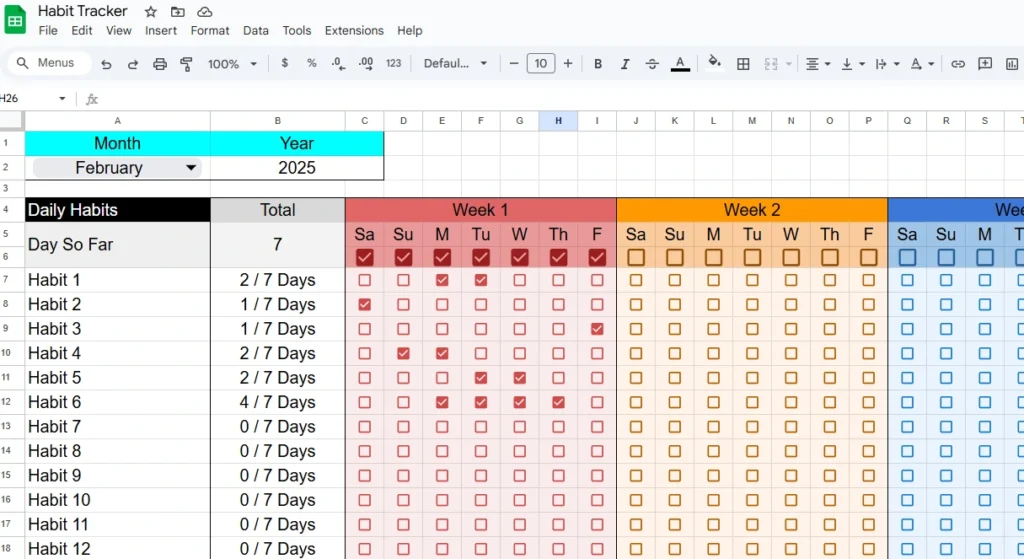Click the font size input field
The height and width of the screenshot is (559, 1024).
coord(540,64)
